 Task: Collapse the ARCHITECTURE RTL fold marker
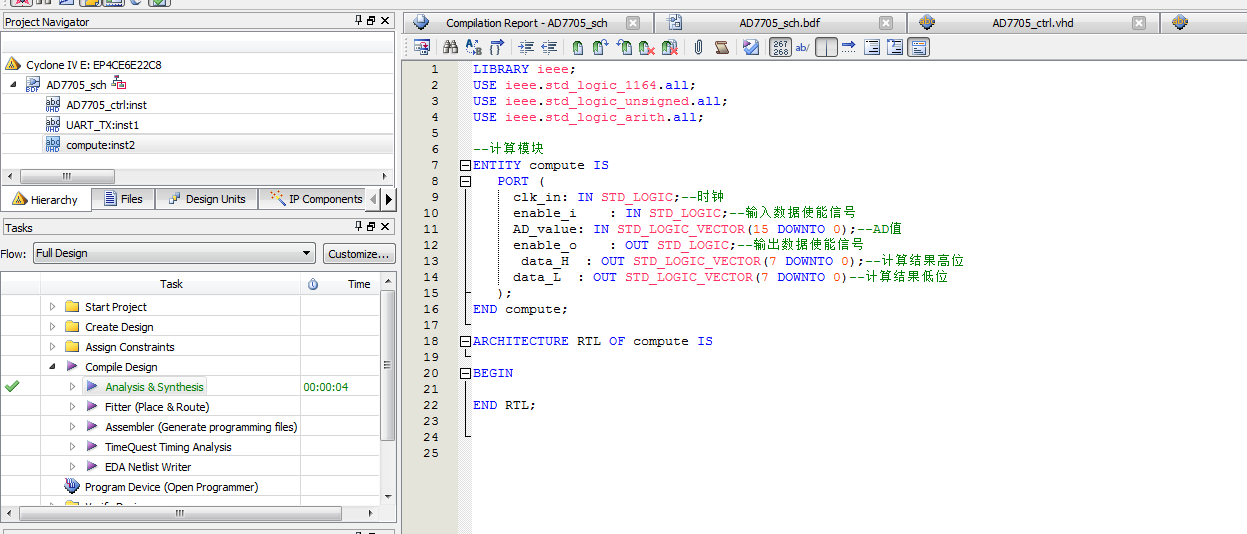[x=465, y=342]
